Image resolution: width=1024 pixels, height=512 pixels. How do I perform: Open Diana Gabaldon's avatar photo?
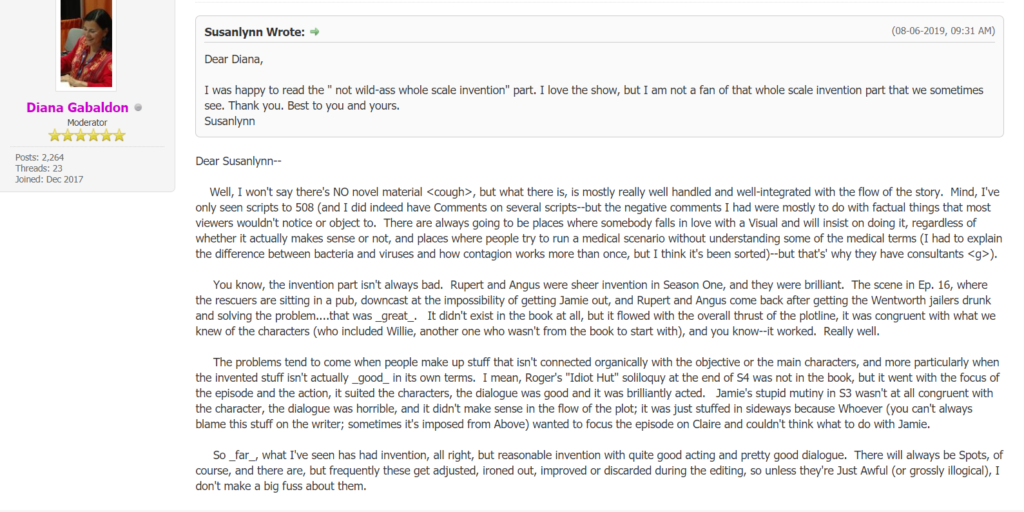86,43
